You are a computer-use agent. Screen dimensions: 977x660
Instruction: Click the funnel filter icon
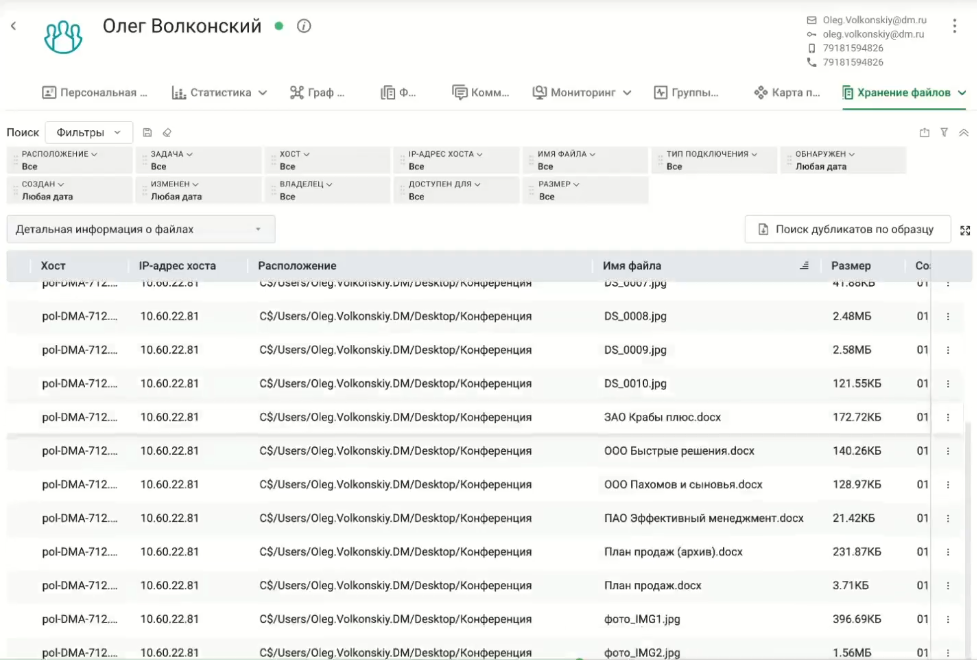click(x=945, y=132)
